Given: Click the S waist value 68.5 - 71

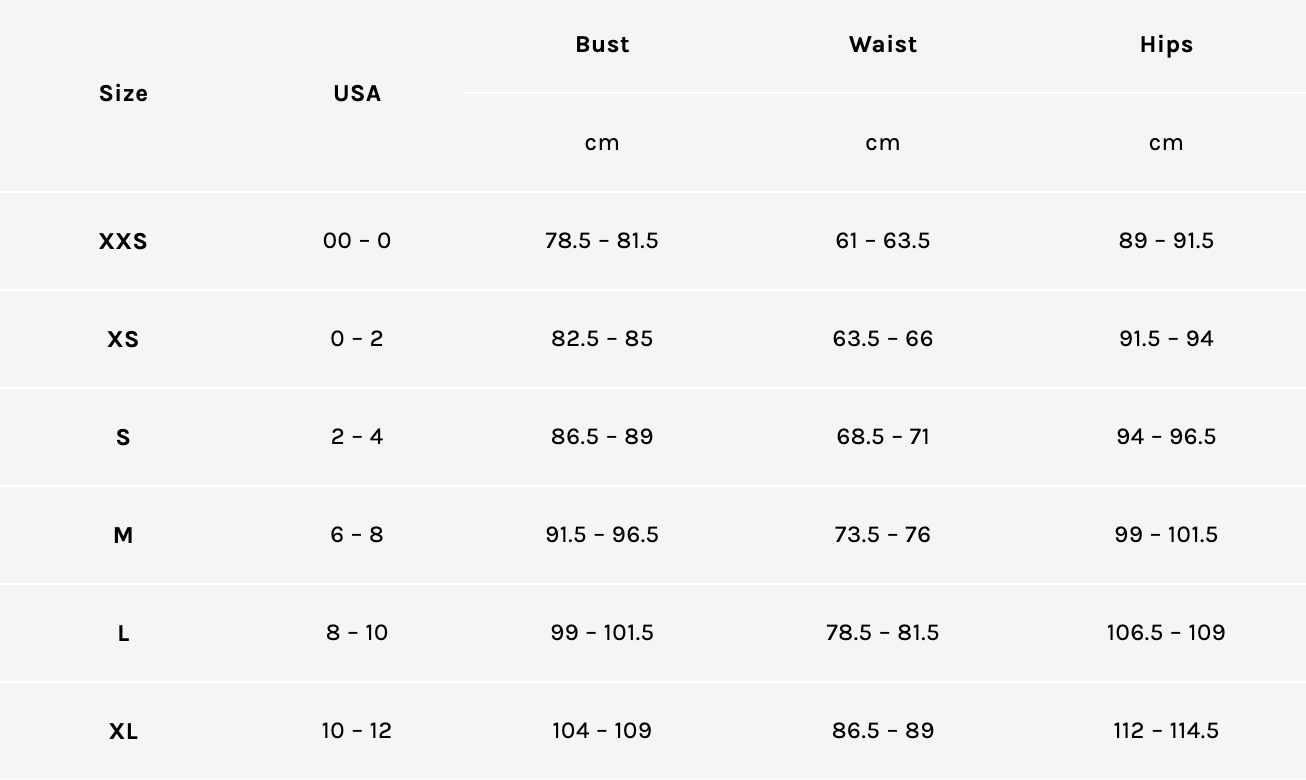Looking at the screenshot, I should click(883, 437).
